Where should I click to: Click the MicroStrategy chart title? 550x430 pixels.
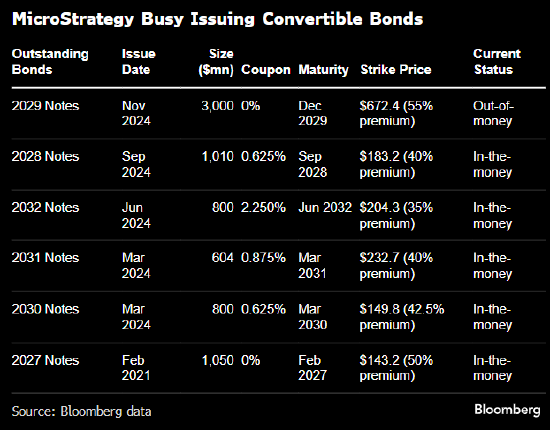[x=217, y=19]
